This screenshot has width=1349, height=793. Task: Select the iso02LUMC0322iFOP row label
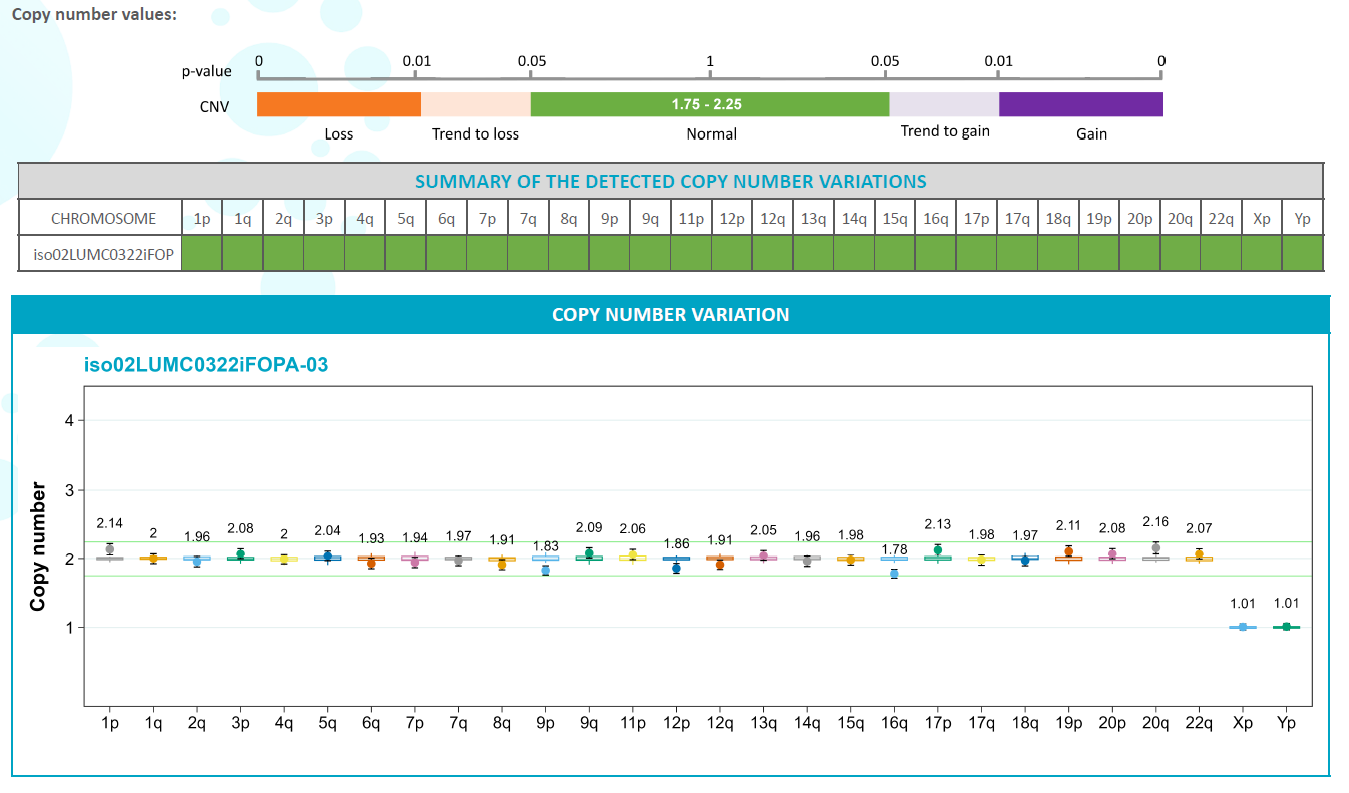(100, 254)
